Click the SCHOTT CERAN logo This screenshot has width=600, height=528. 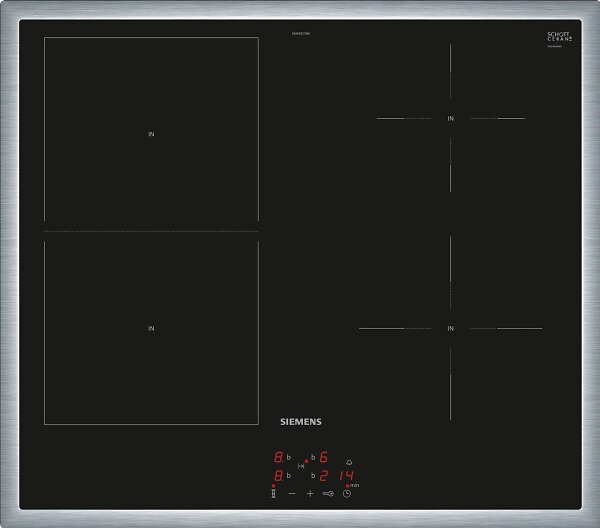point(559,37)
